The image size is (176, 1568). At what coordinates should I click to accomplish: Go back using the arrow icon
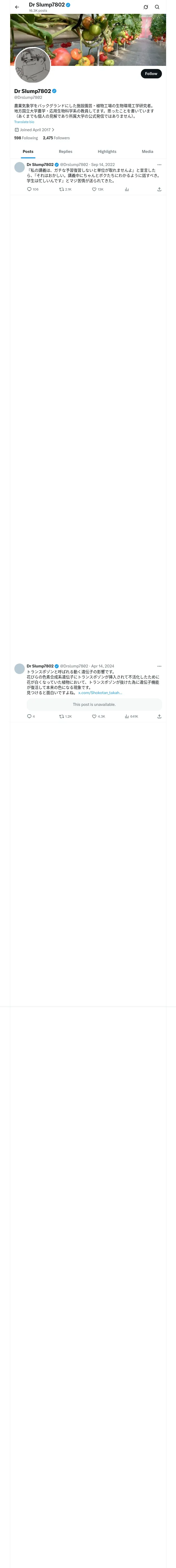[17, 7]
